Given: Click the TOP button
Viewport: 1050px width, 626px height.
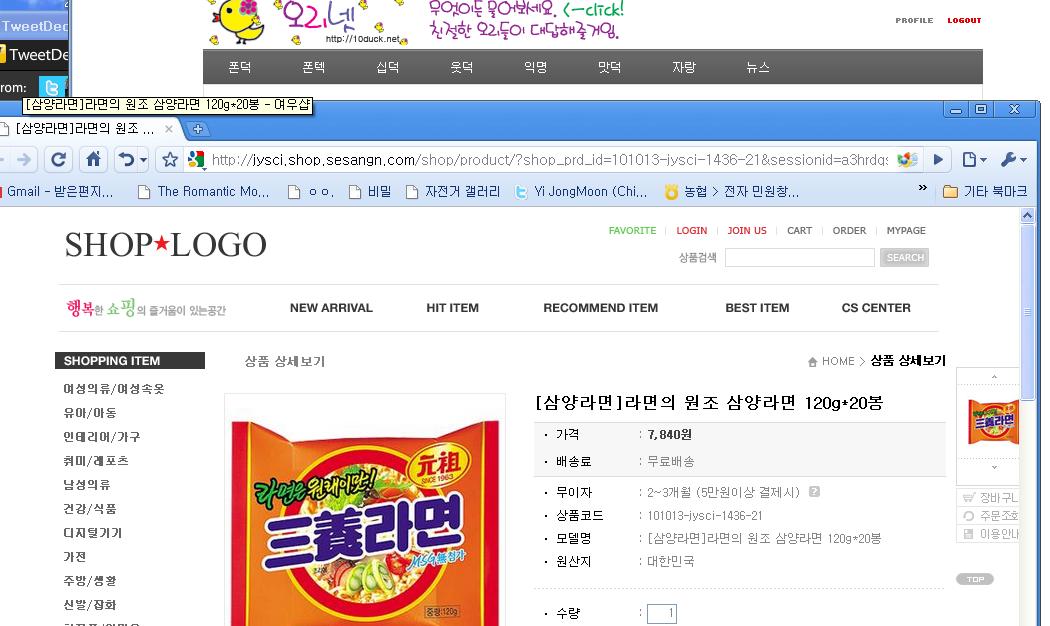Looking at the screenshot, I should [975, 579].
